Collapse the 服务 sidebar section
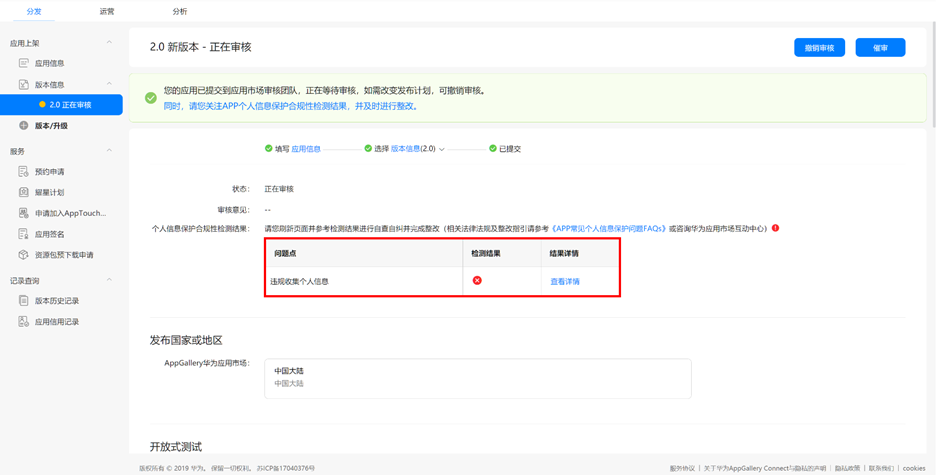This screenshot has height=475, width=939. (x=109, y=151)
